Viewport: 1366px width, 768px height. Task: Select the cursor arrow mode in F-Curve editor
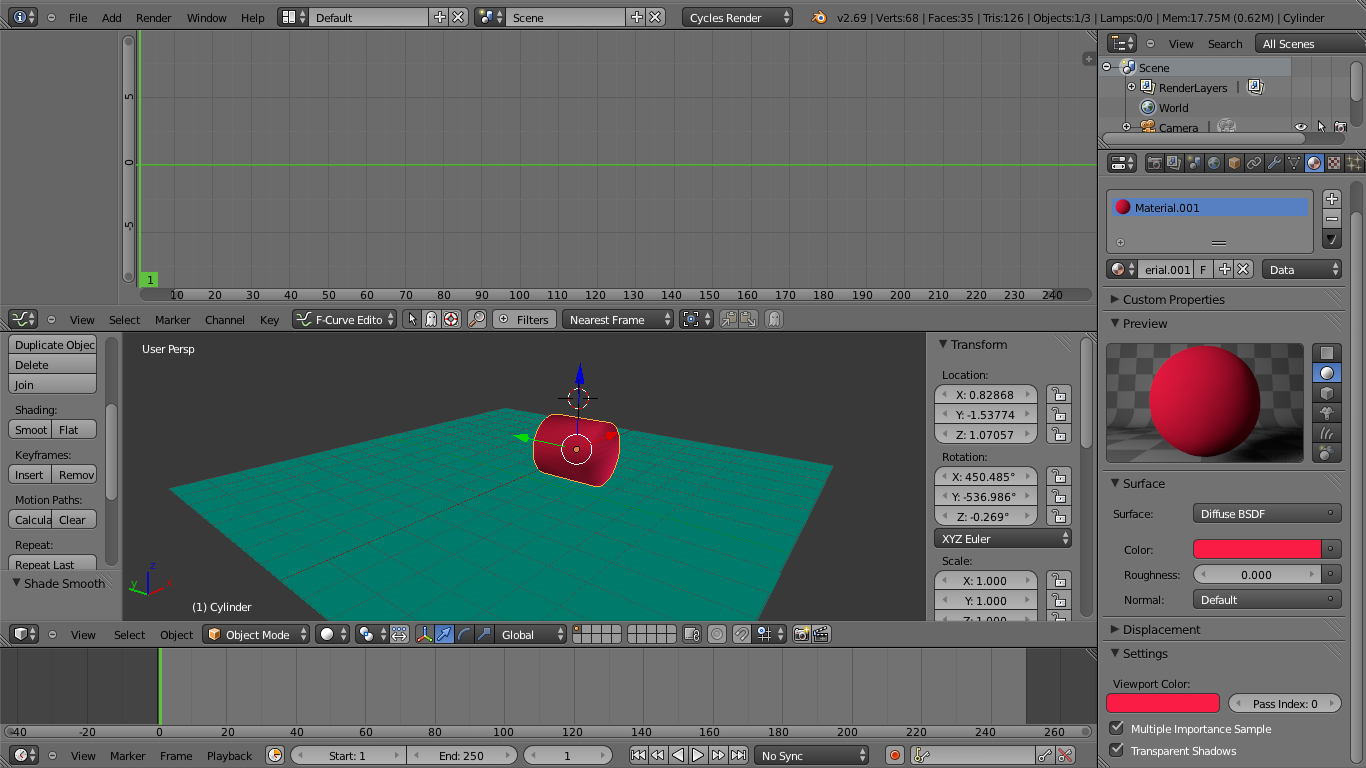412,319
